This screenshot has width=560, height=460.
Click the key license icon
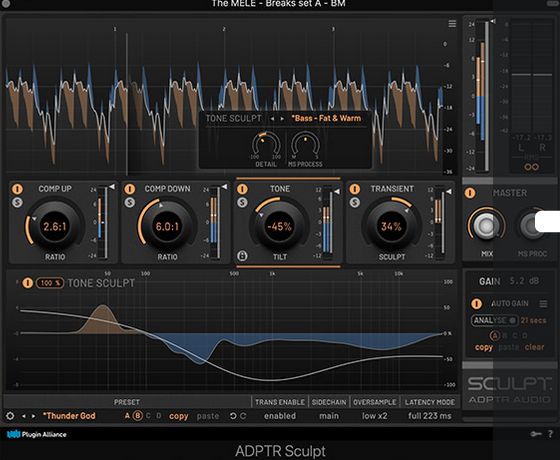pyautogui.click(x=535, y=434)
